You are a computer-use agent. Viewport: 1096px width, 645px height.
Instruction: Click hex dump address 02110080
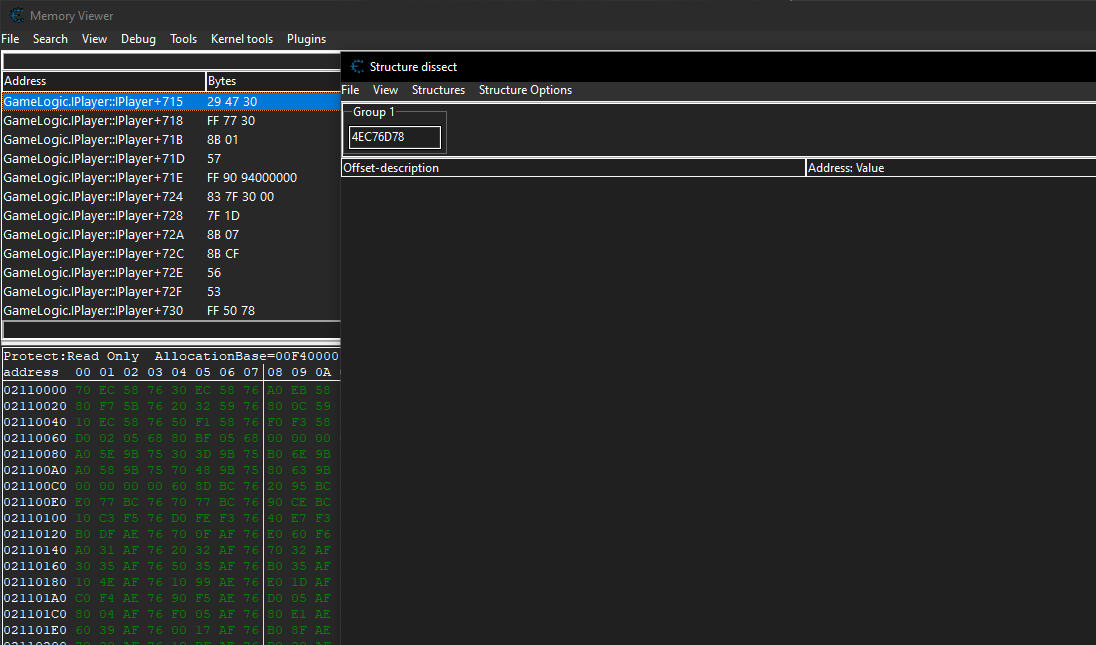[x=35, y=454]
